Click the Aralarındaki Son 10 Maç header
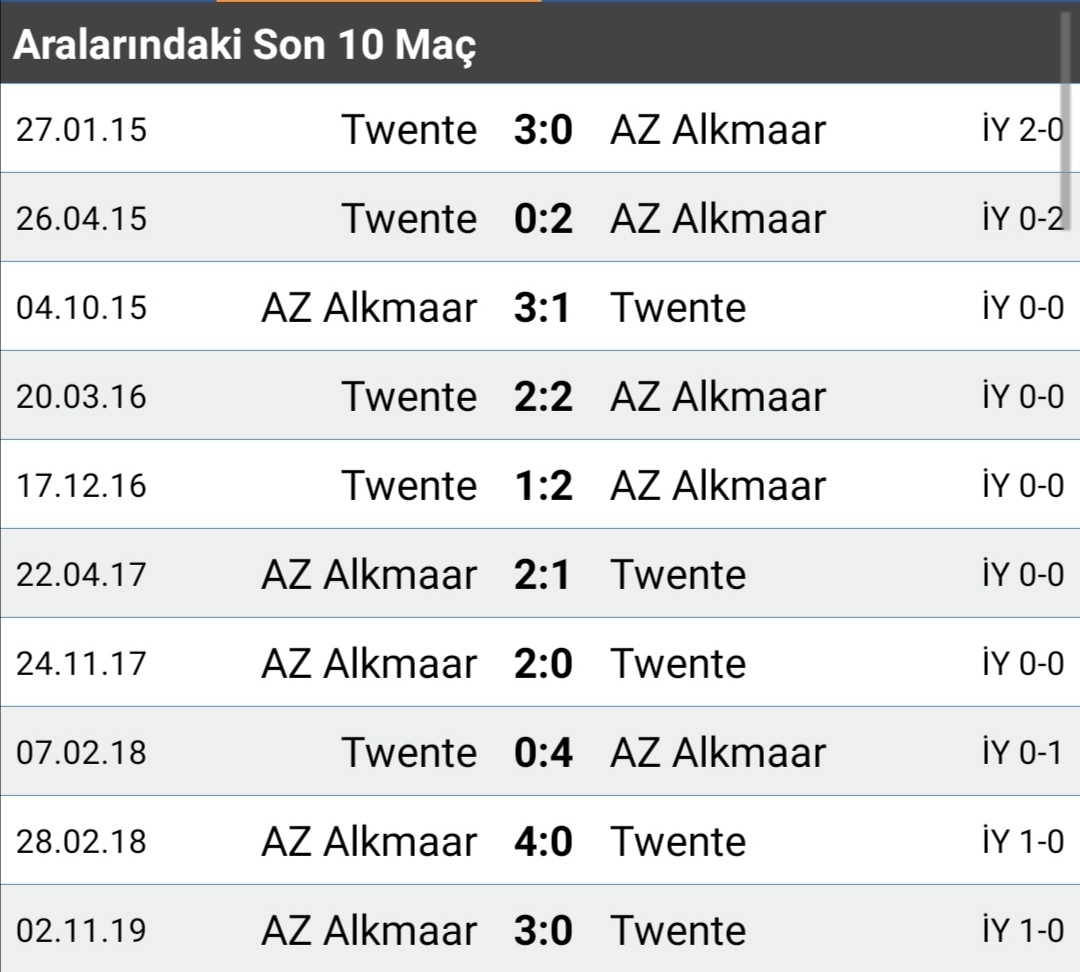This screenshot has height=972, width=1080. [x=245, y=44]
